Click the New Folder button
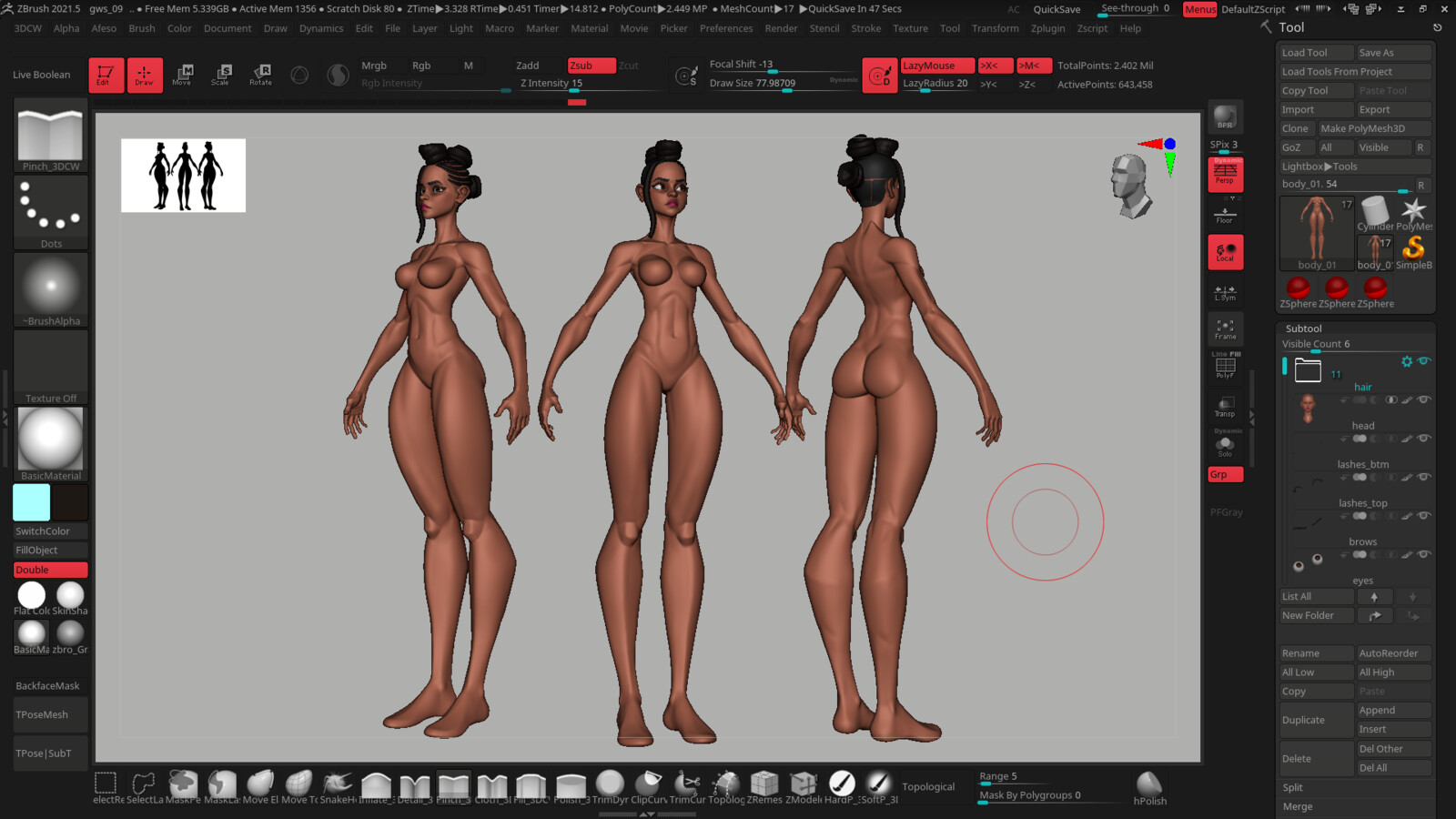 (1317, 615)
